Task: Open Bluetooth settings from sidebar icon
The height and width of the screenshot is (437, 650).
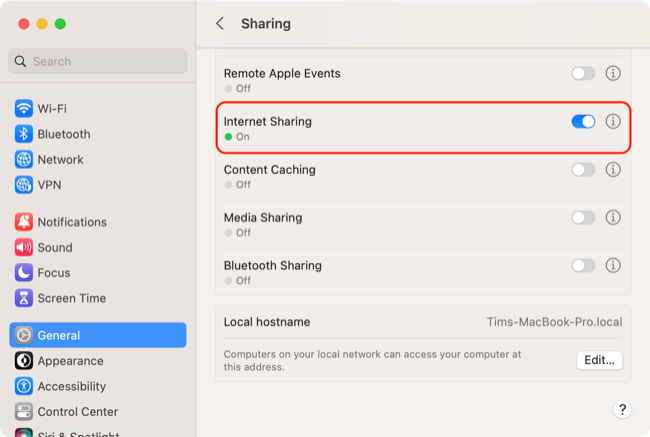Action: (x=24, y=134)
